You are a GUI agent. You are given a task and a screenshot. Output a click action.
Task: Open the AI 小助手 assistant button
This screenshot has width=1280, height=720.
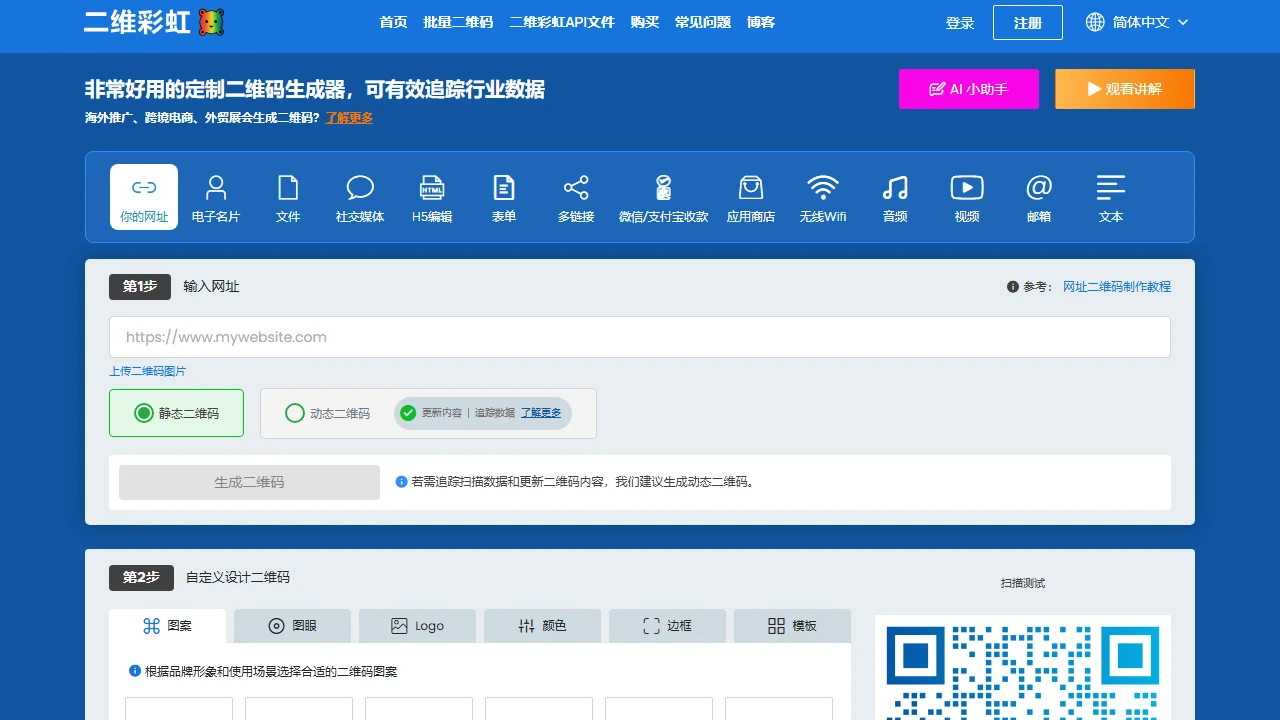(968, 89)
